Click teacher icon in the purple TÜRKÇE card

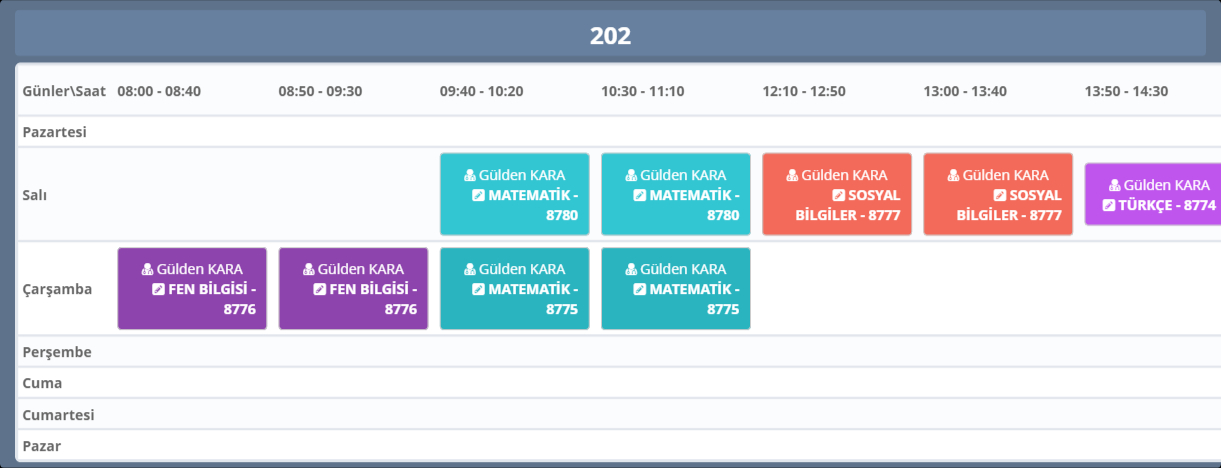(1115, 185)
